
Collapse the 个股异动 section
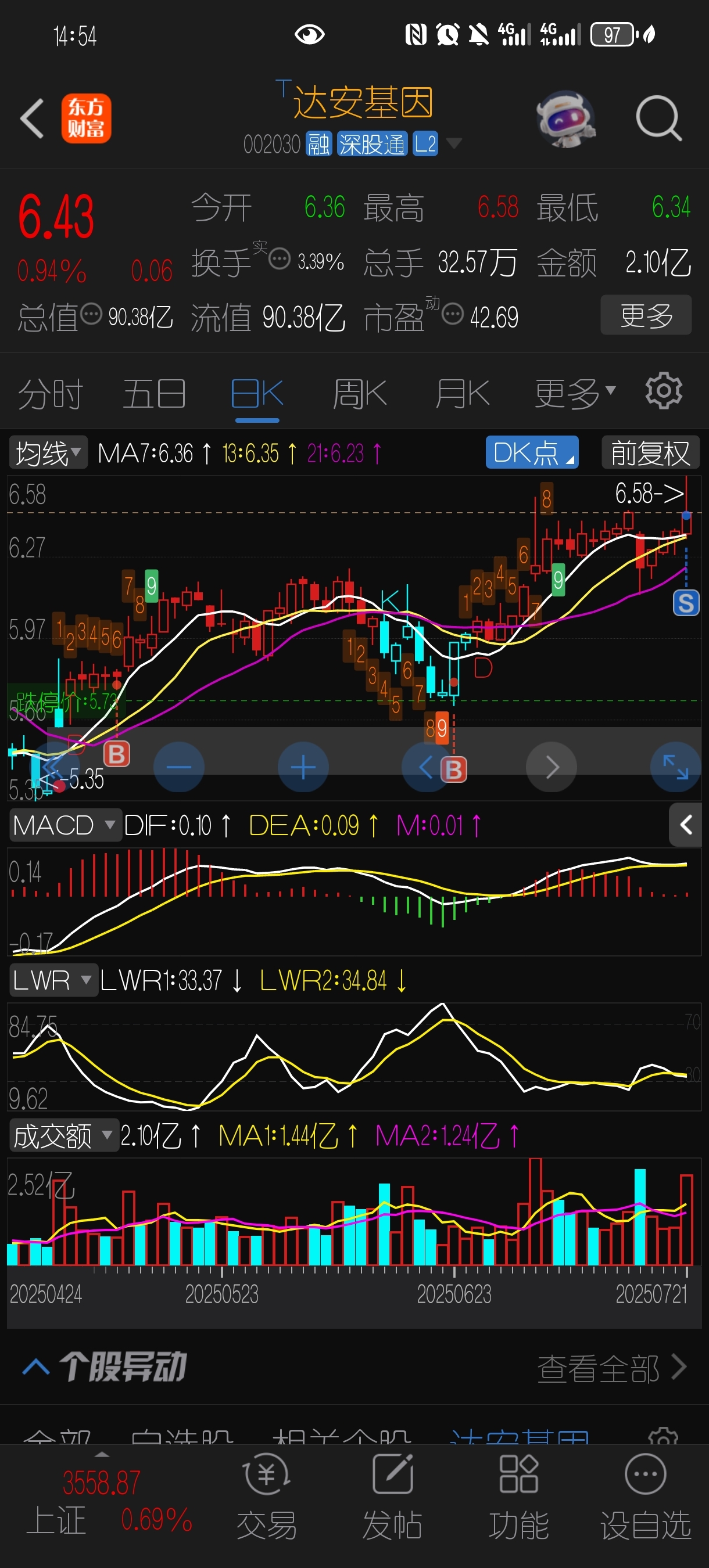36,1366
